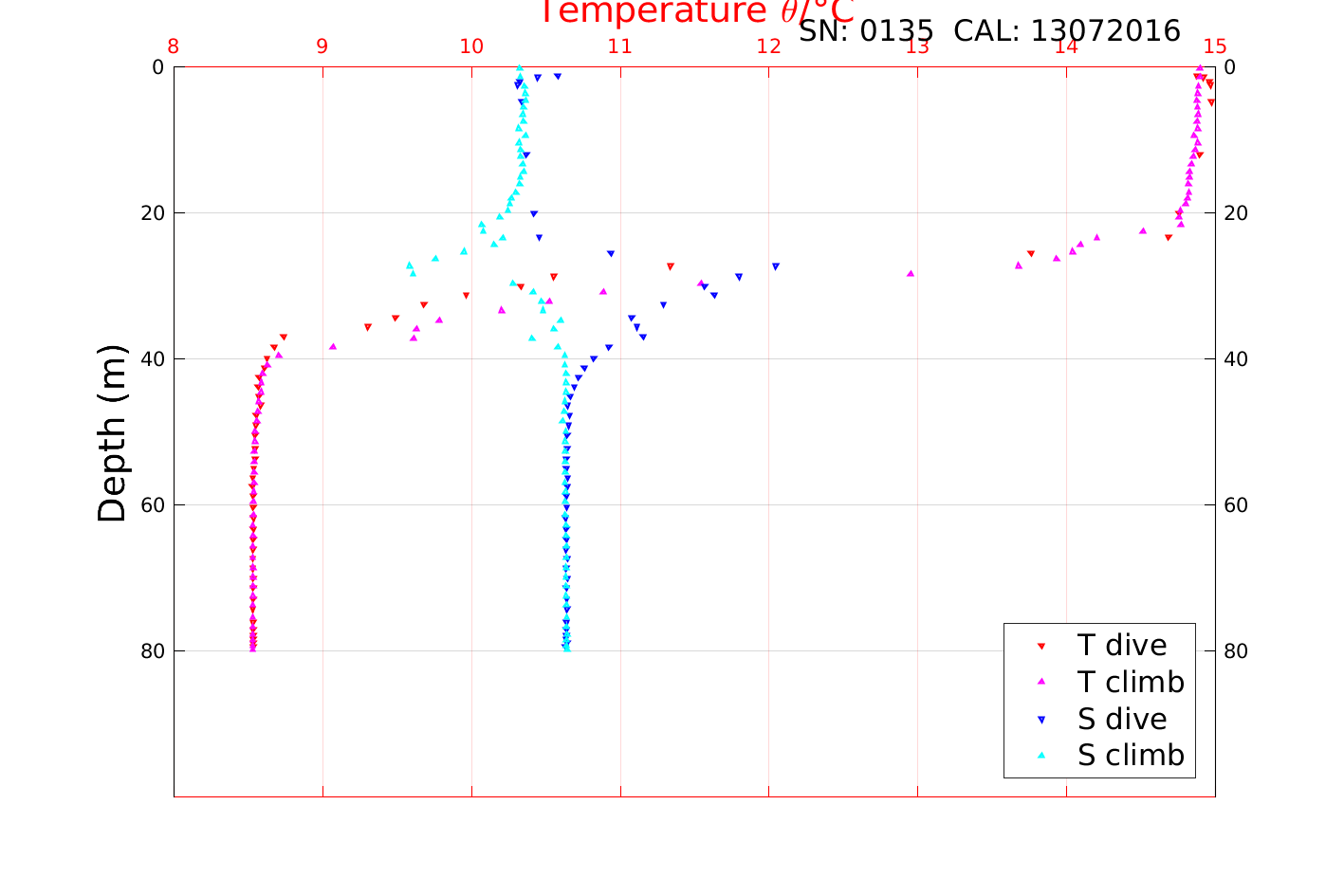Click the cyan S climb legend marker
The height and width of the screenshot is (896, 1344).
pyautogui.click(x=1040, y=756)
